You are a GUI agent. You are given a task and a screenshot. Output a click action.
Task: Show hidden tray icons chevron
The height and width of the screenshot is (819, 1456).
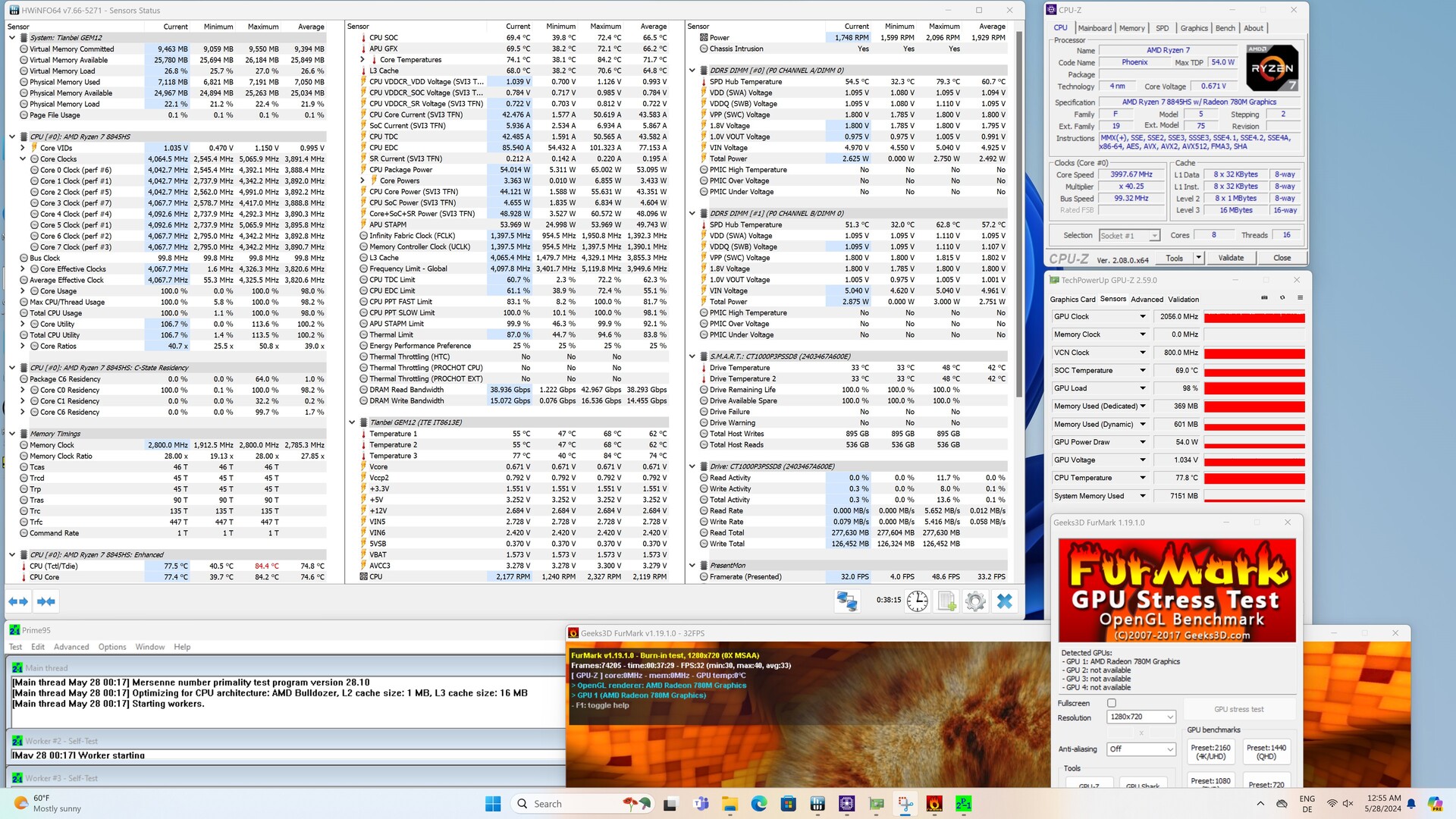point(1260,804)
